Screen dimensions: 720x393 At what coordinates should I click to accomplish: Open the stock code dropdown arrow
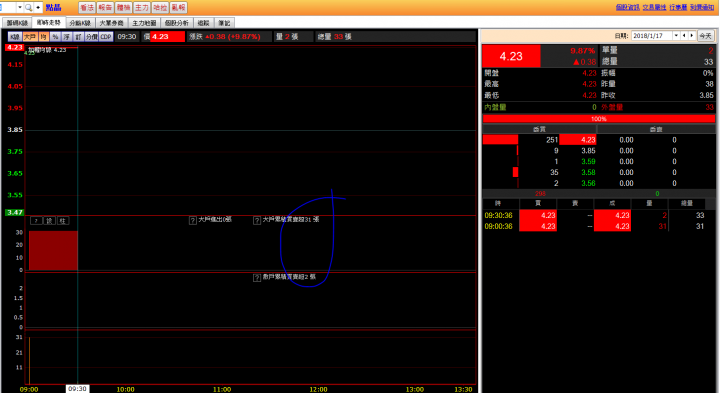[19, 7]
